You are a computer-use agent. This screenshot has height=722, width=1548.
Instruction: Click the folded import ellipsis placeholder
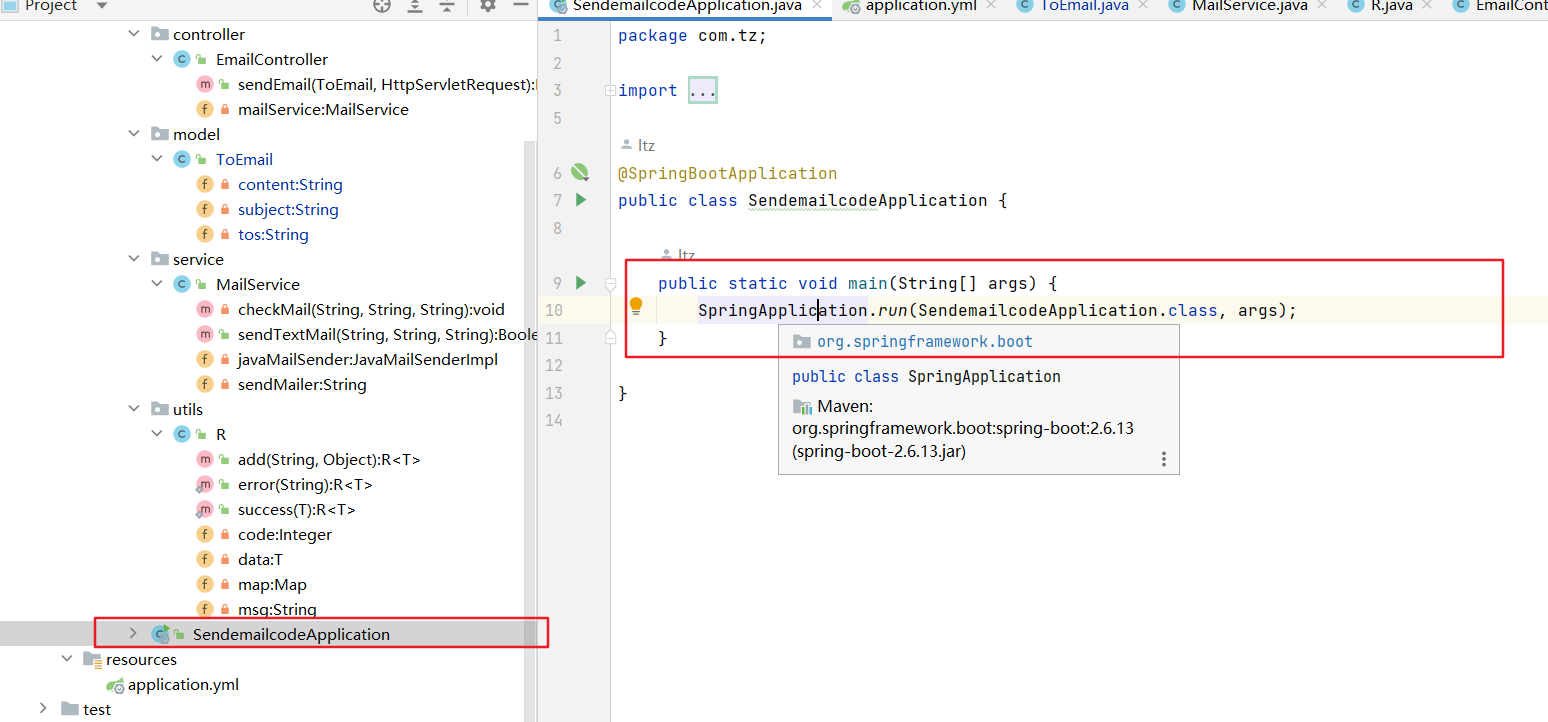(703, 91)
